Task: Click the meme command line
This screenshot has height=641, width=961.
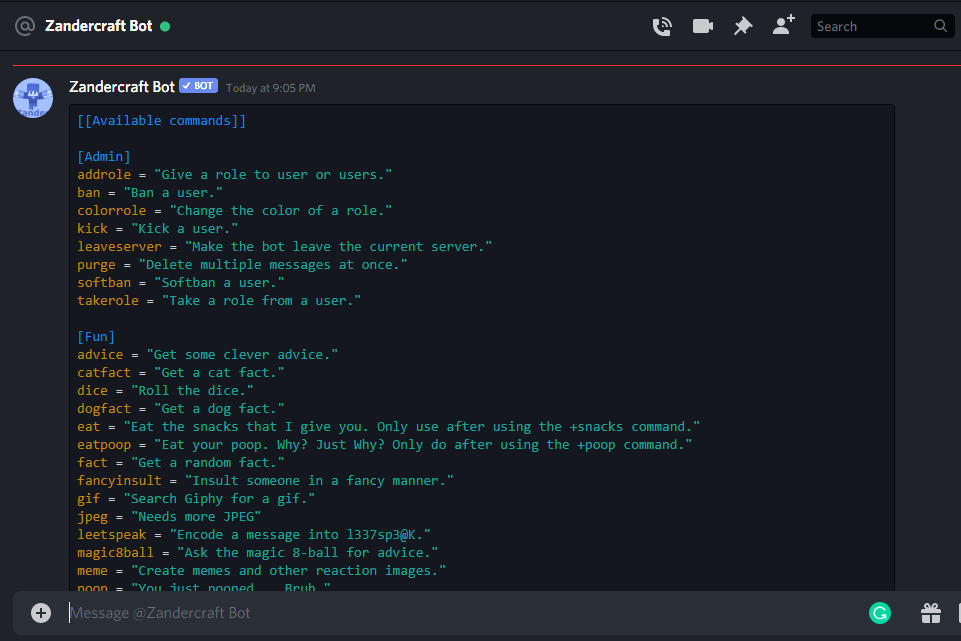Action: click(262, 571)
